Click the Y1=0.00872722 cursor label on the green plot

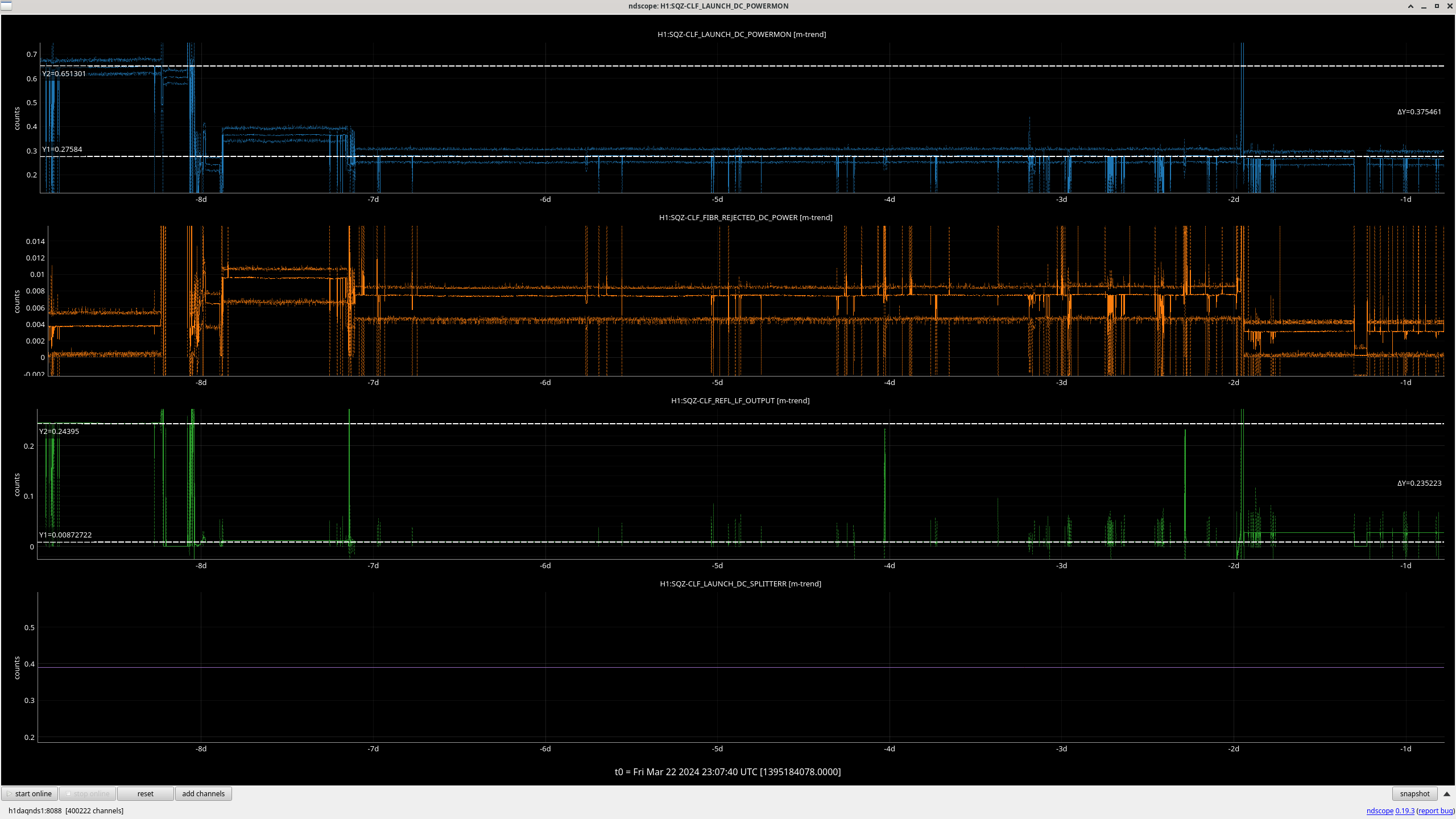click(65, 535)
